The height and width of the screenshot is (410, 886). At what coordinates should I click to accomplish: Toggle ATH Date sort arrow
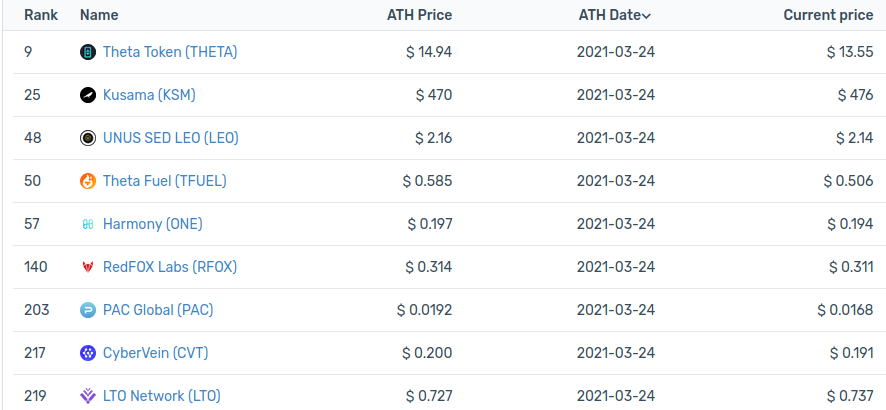click(646, 16)
